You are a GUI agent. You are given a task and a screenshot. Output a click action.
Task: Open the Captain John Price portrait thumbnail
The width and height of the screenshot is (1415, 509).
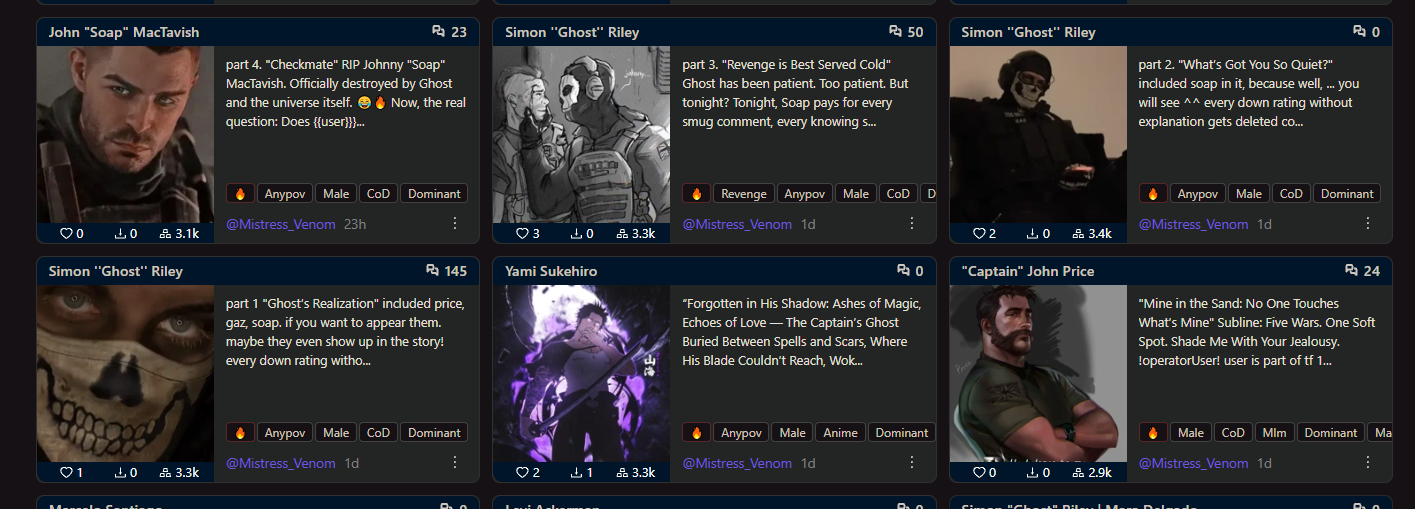coord(1038,373)
